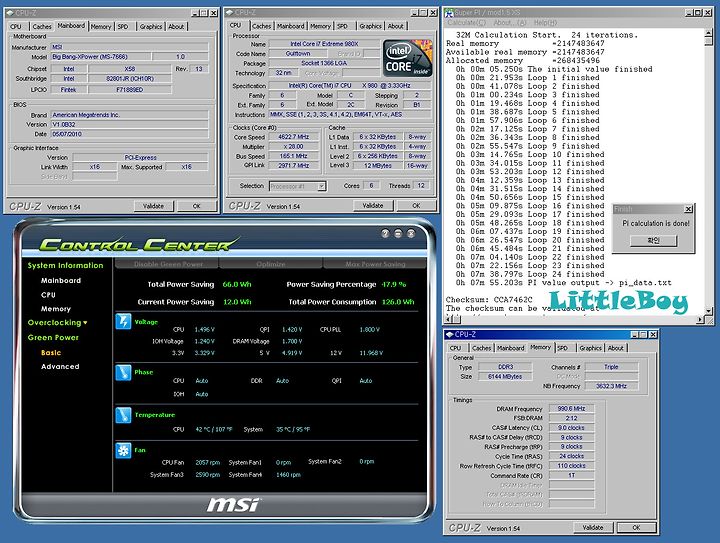
Task: Select CPU in Control Center sidebar
Action: 48,295
